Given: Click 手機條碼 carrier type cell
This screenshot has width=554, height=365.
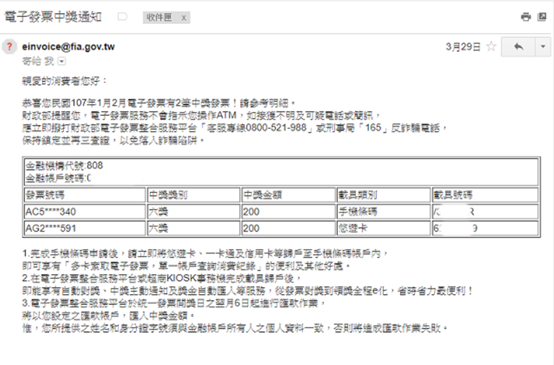Looking at the screenshot, I should tap(383, 212).
